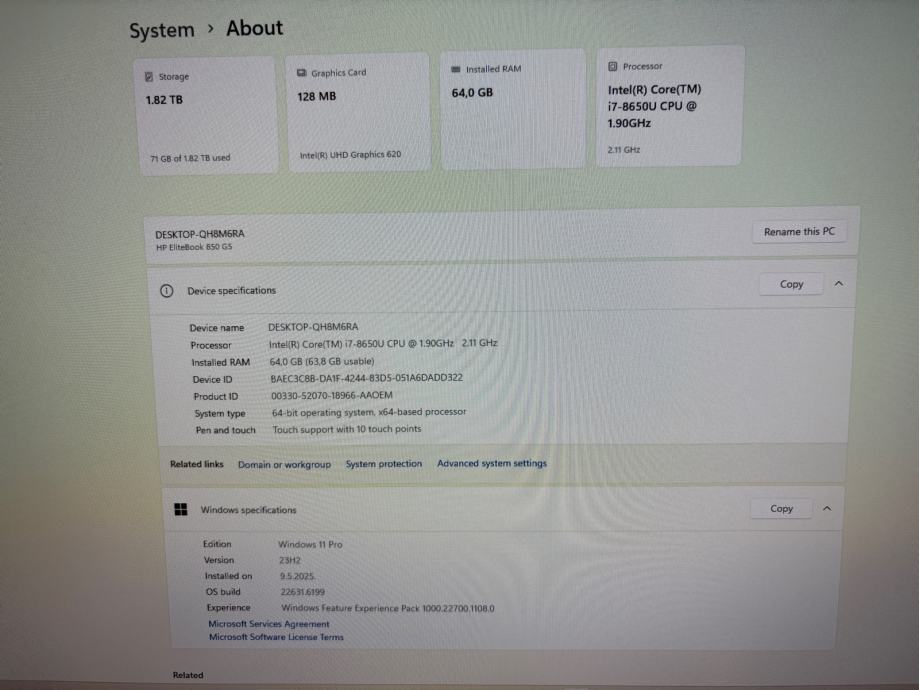Click the Windows logo icon in Windows specifications
919x690 pixels.
(181, 509)
